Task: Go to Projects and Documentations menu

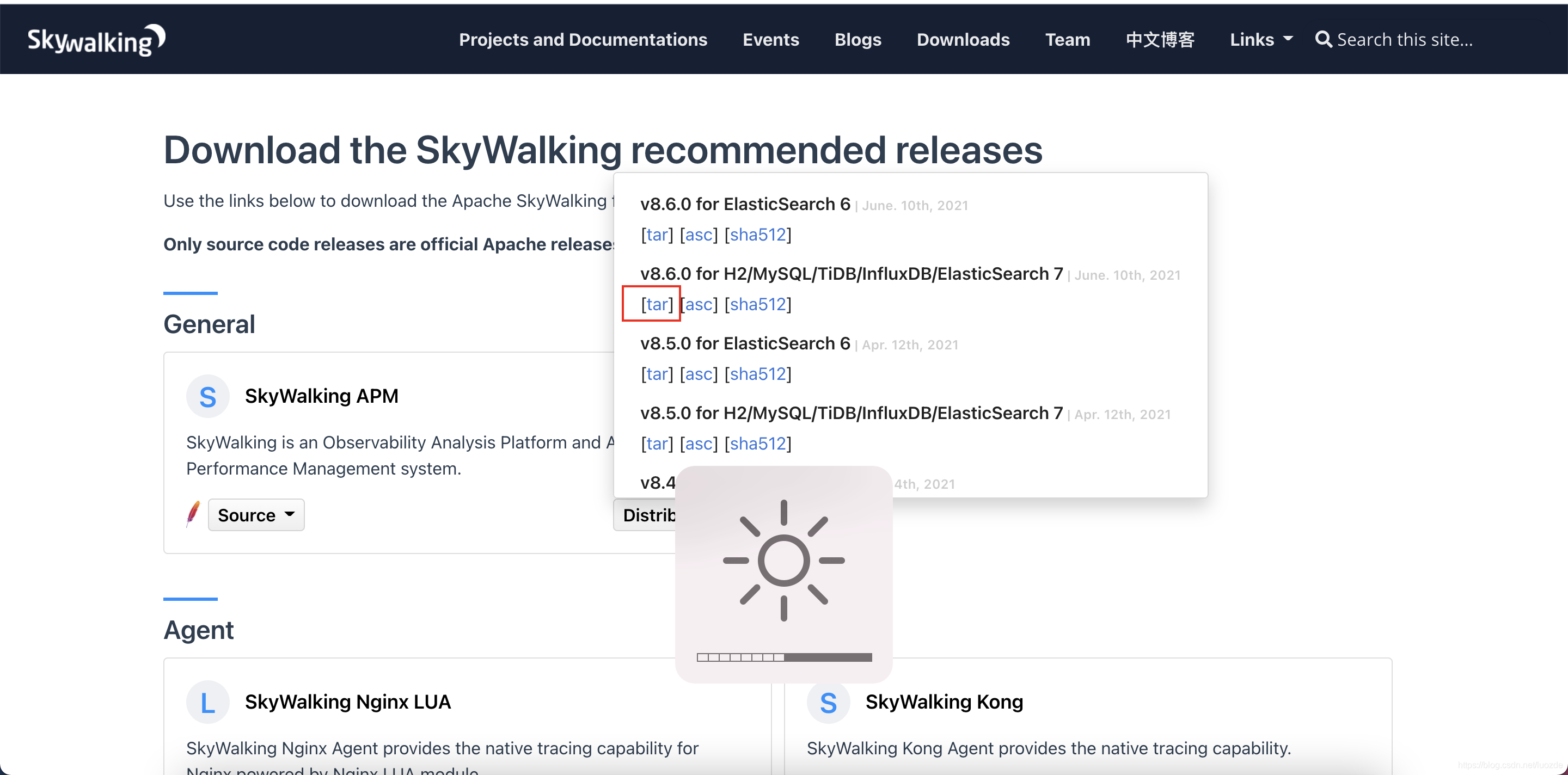Action: click(583, 40)
